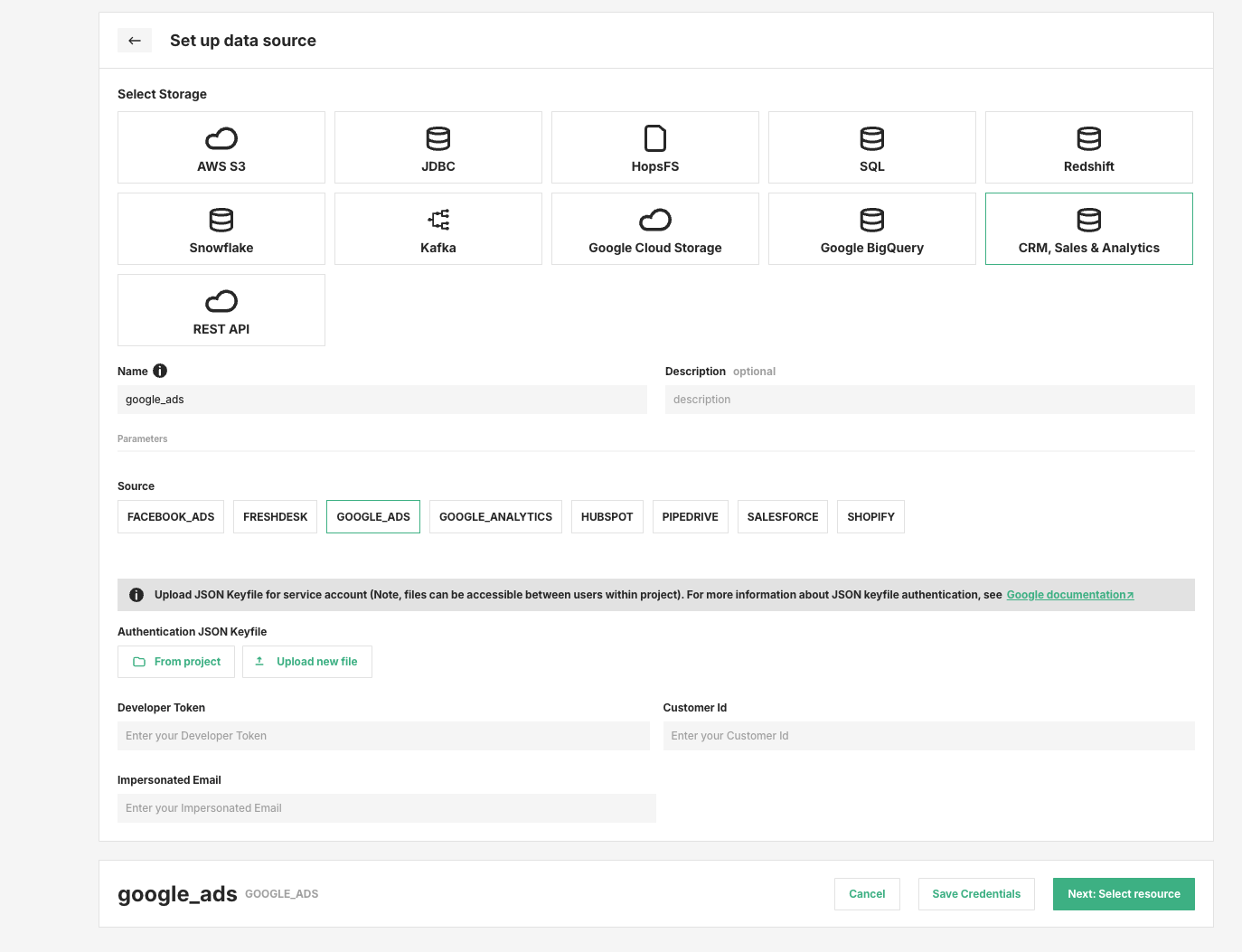
Task: Select the HopsFS storage tile
Action: (654, 147)
